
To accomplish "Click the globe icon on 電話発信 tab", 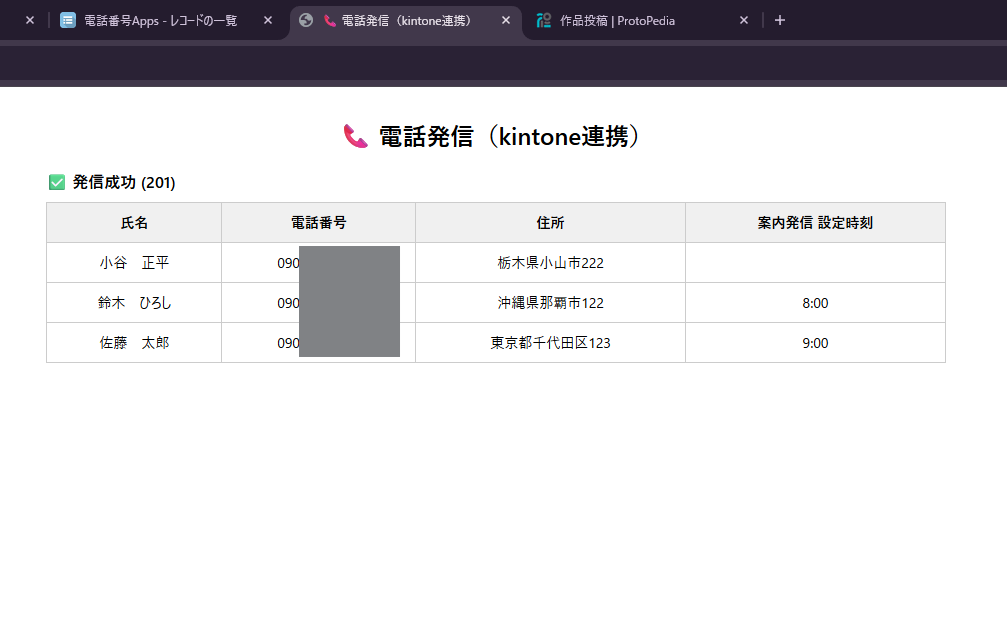I will pos(306,20).
